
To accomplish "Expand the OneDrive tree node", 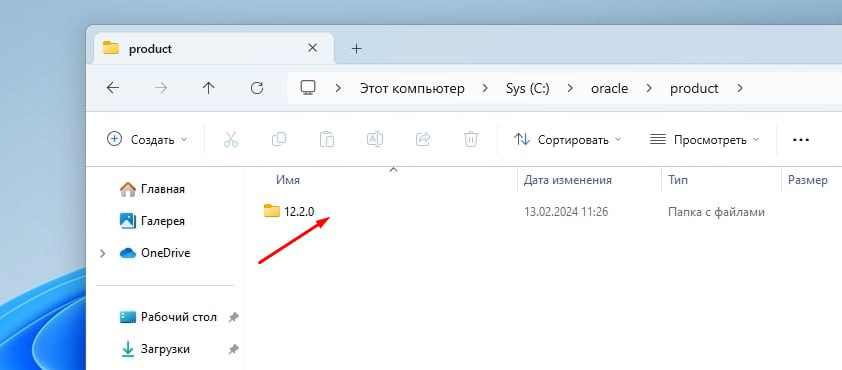I will click(x=103, y=253).
